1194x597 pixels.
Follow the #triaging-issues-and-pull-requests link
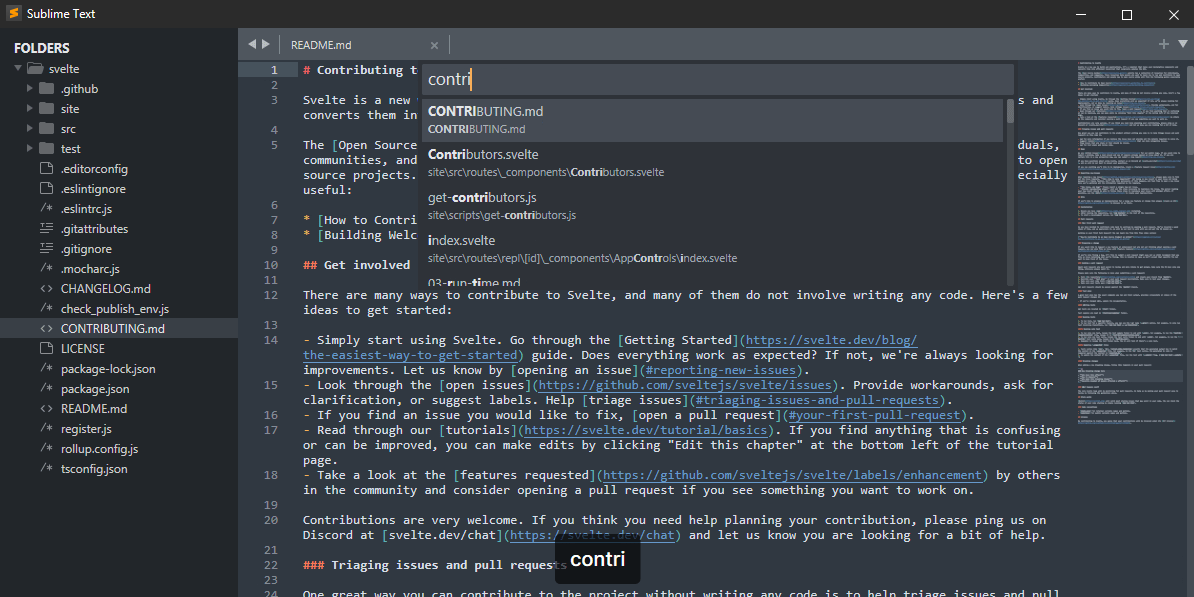(x=819, y=400)
